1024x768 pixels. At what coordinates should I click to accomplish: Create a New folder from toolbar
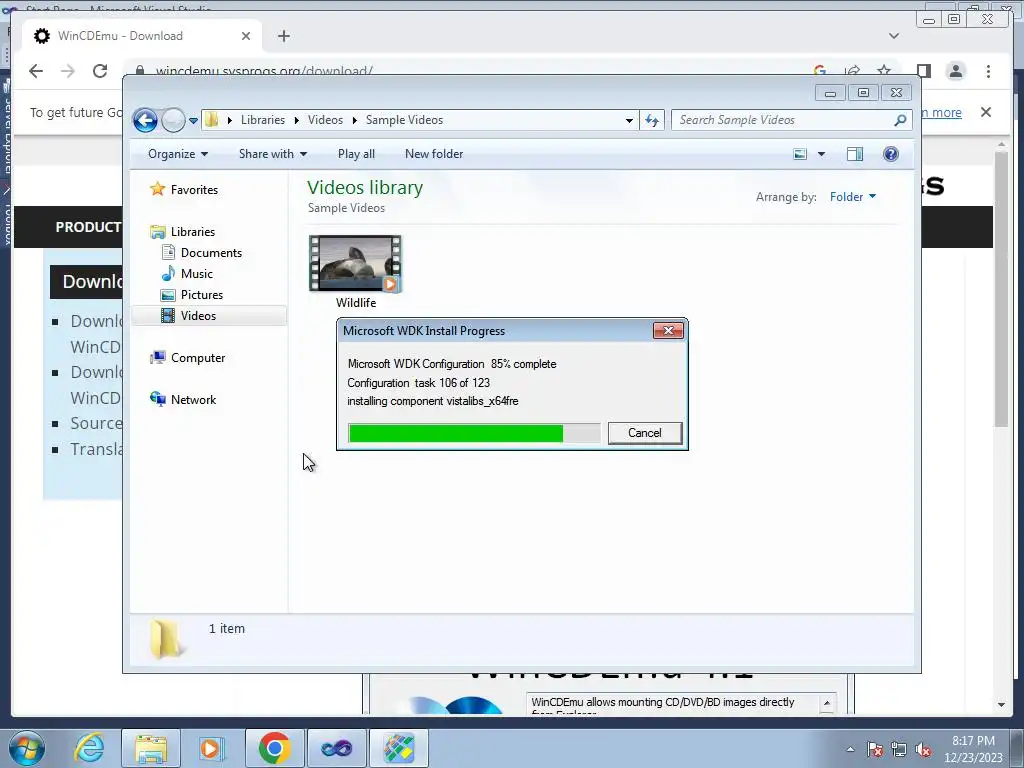(434, 154)
